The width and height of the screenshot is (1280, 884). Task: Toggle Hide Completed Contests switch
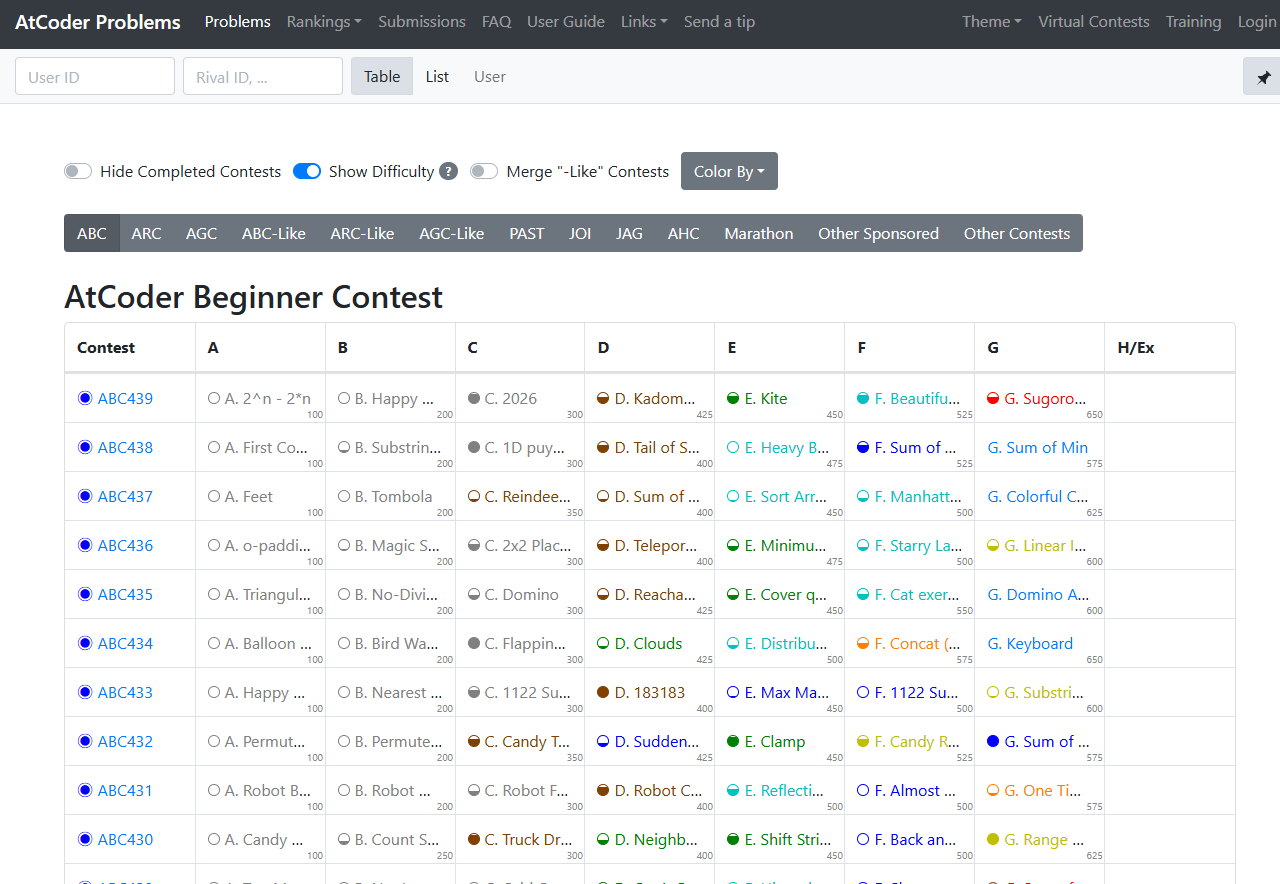(x=78, y=171)
